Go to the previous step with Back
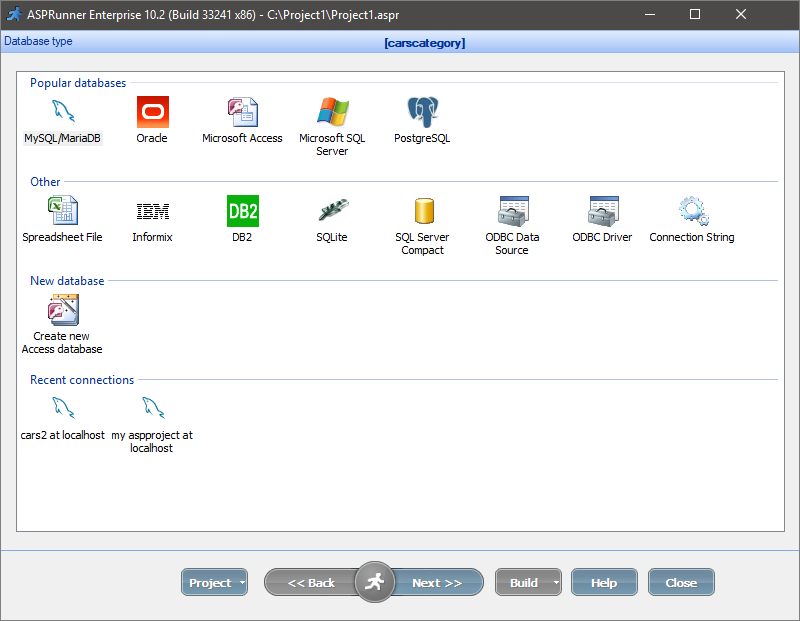 [x=311, y=582]
